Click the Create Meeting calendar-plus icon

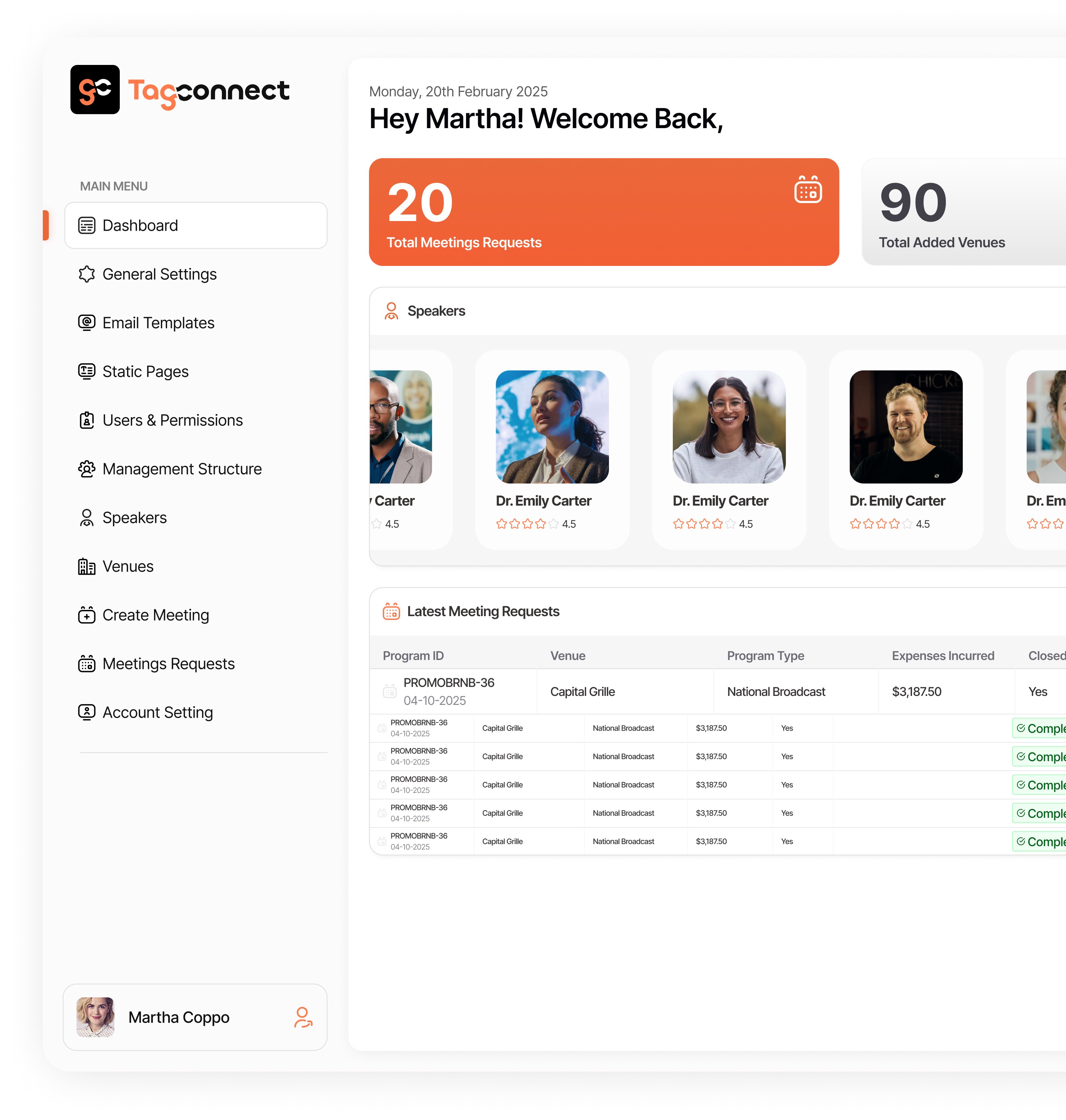[x=86, y=615]
